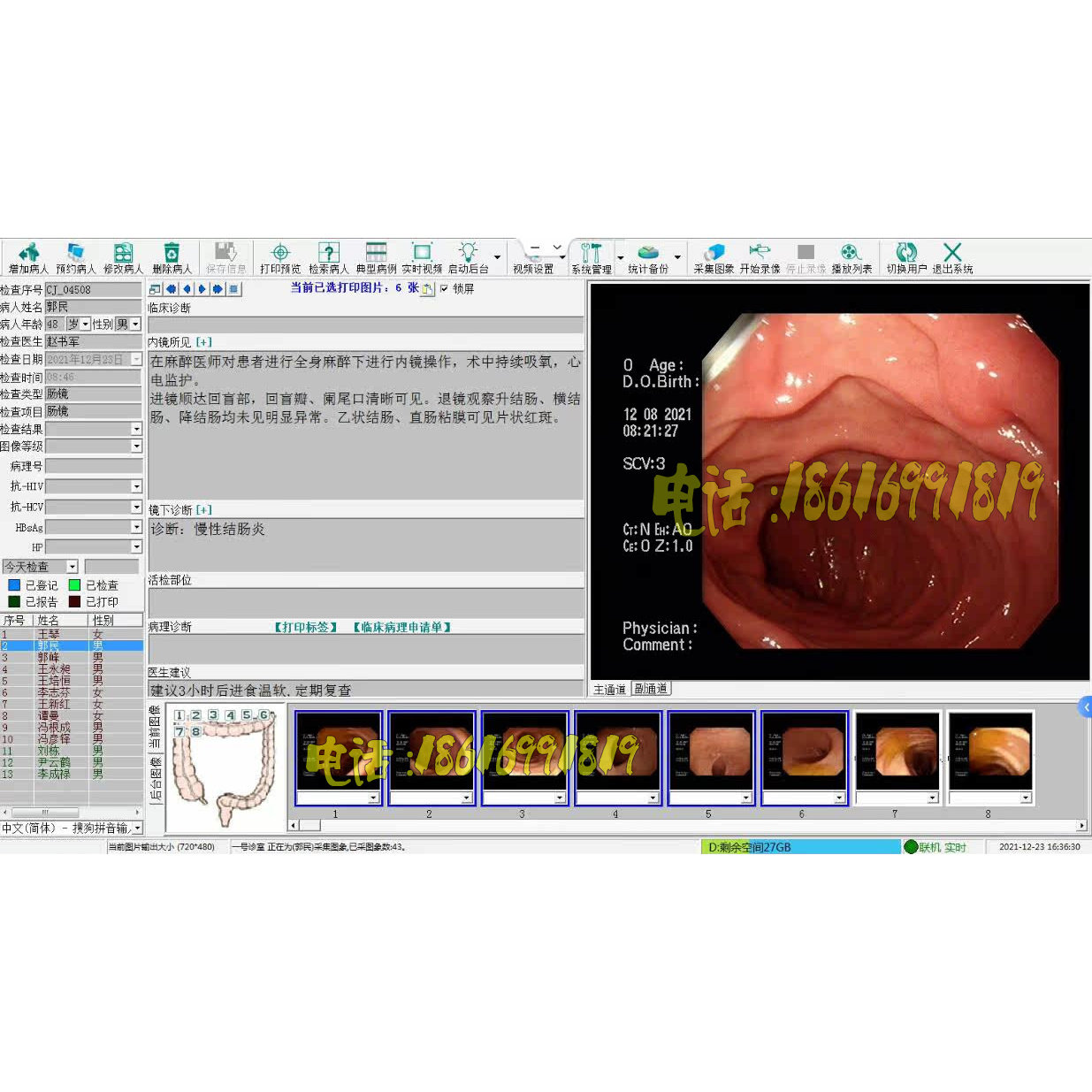Open the 抗-HIV dropdown
This screenshot has width=1092, height=1092.
coord(136,486)
